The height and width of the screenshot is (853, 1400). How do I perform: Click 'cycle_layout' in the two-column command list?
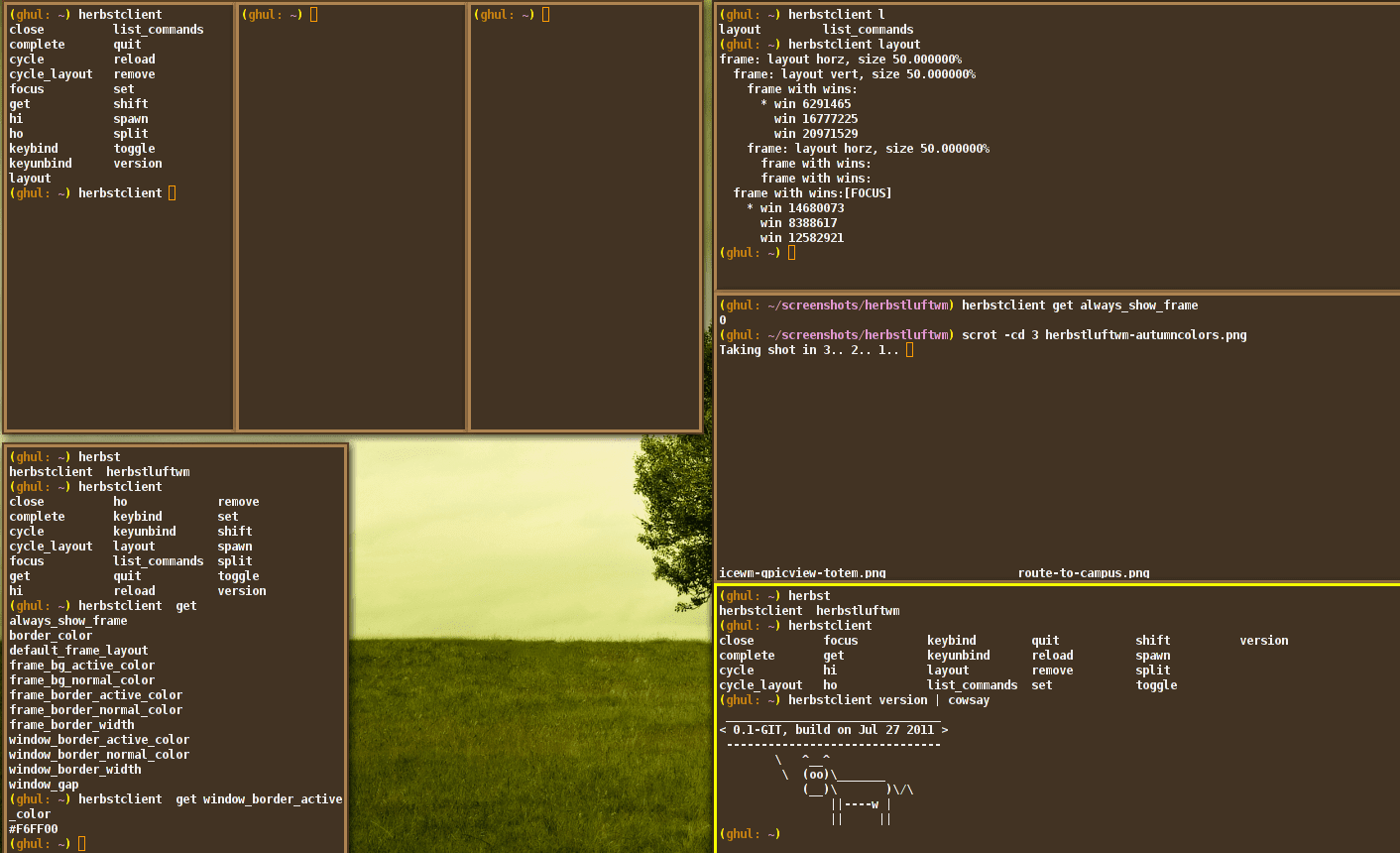click(51, 74)
